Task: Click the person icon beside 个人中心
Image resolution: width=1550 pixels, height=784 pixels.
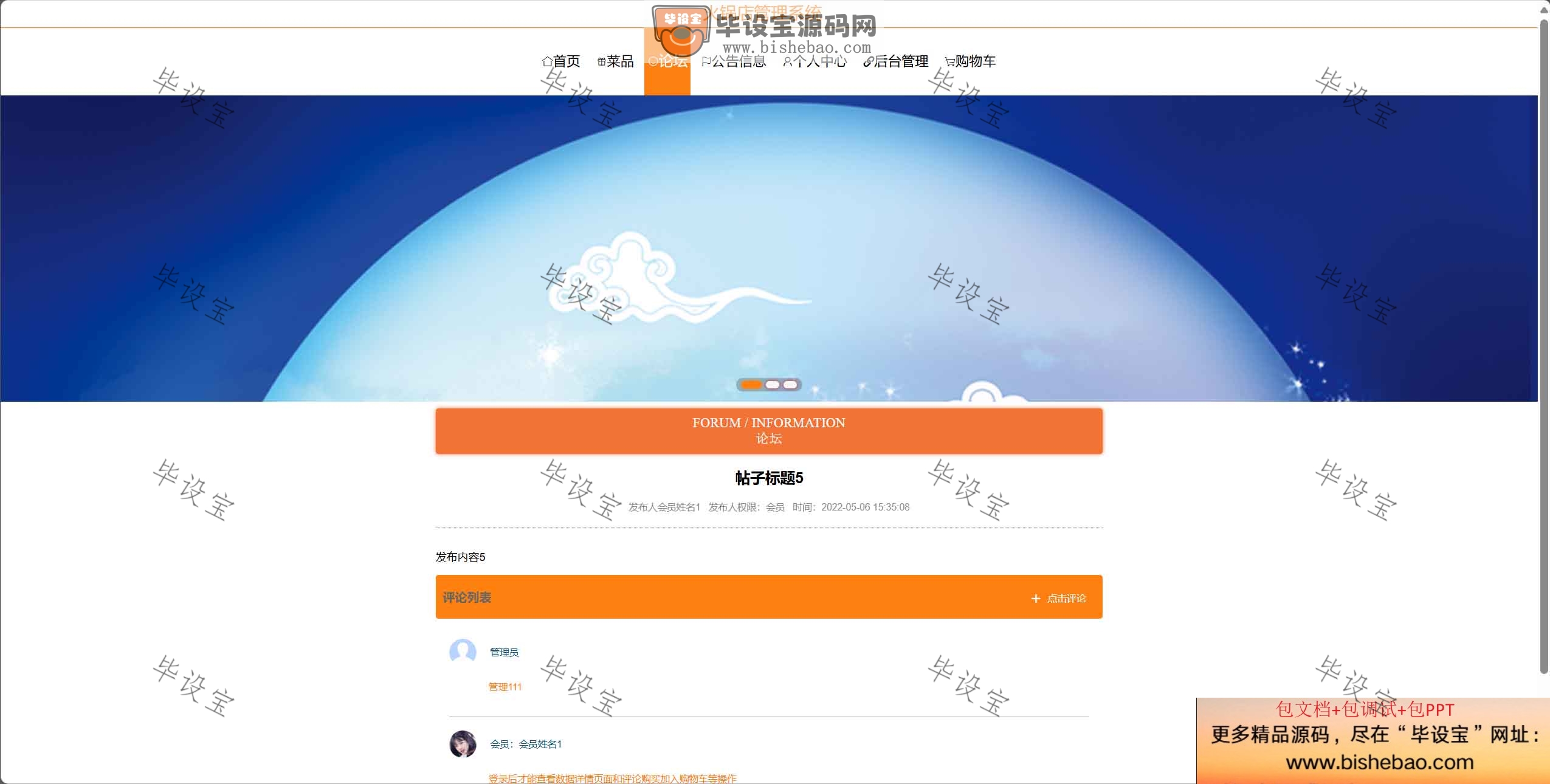Action: click(787, 61)
